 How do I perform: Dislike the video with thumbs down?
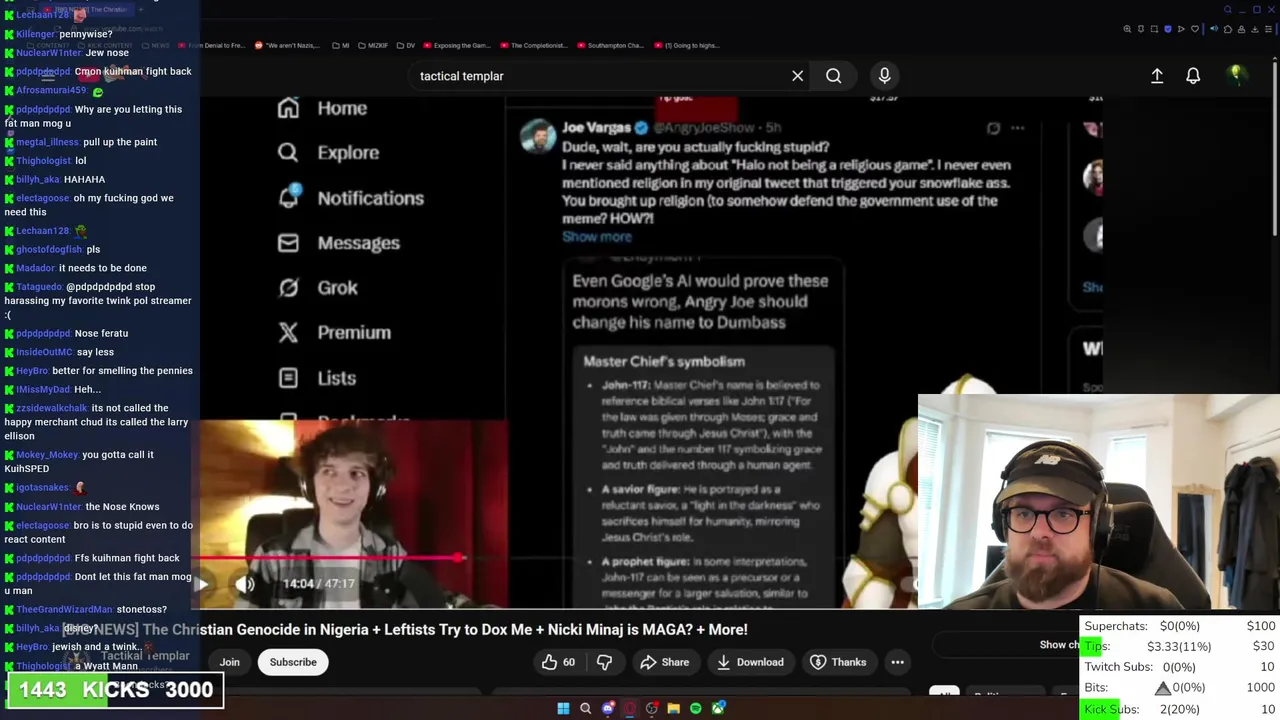click(604, 662)
